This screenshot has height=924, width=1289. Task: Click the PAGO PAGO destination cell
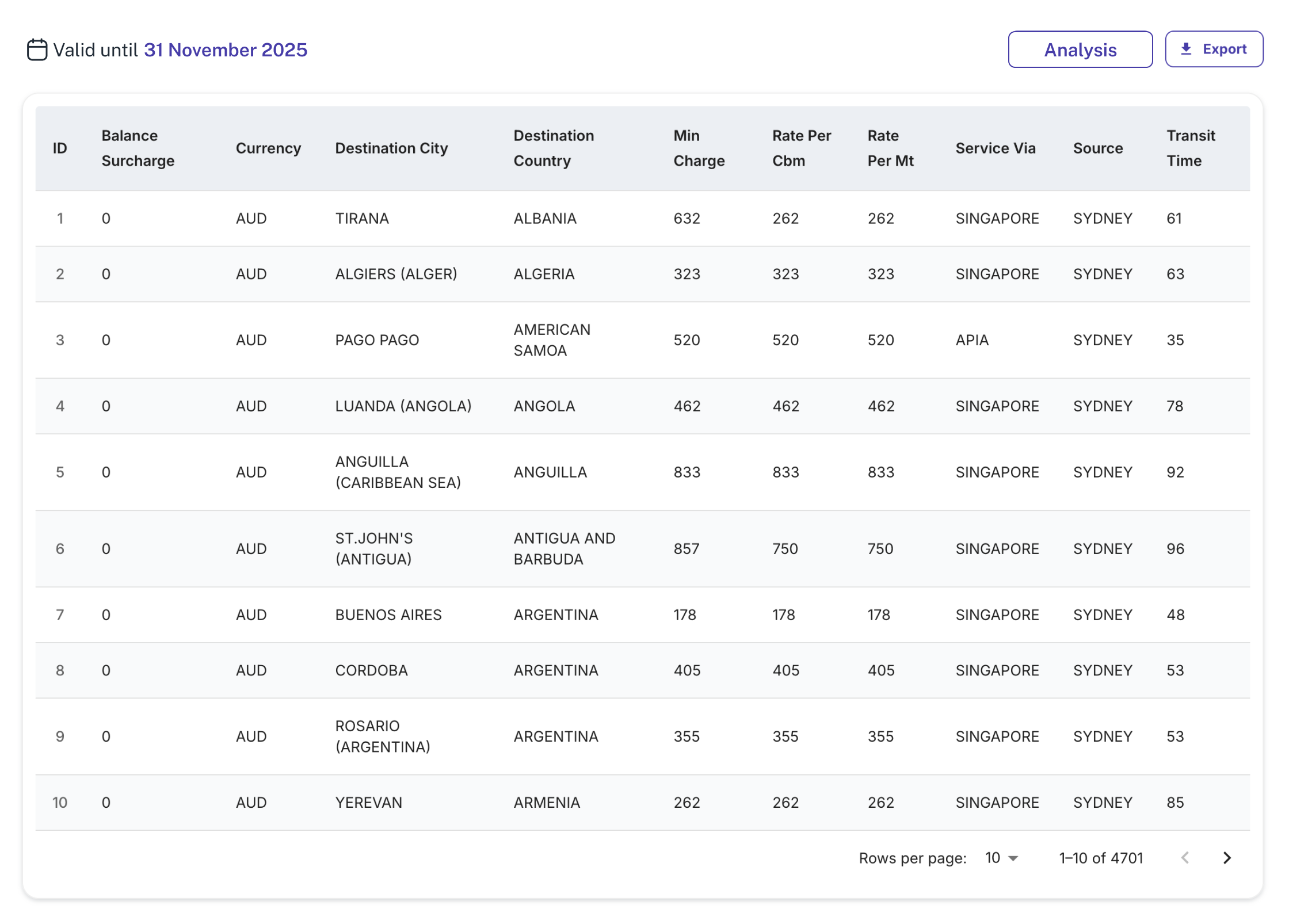[x=376, y=340]
